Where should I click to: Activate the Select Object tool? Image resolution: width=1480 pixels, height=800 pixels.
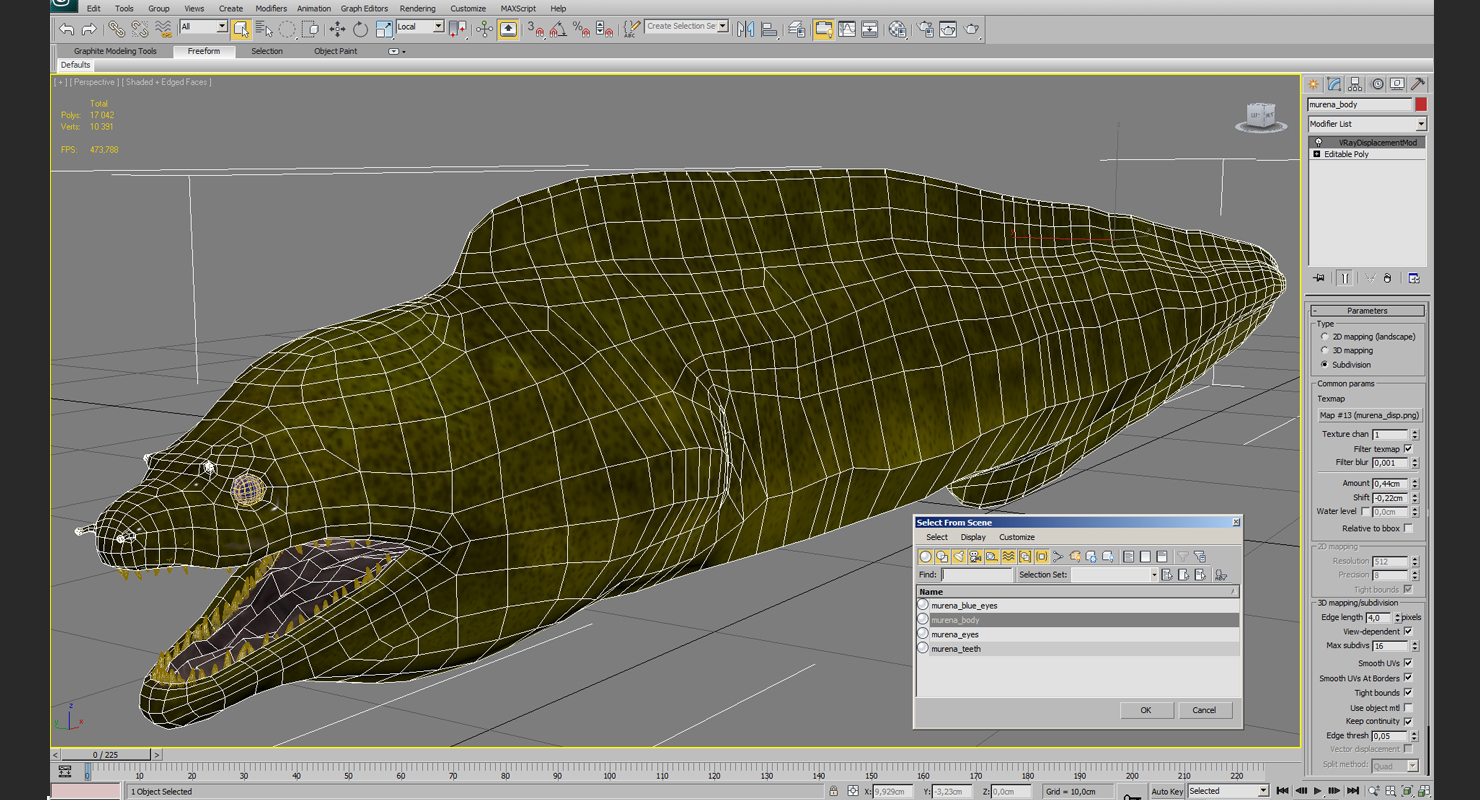241,29
